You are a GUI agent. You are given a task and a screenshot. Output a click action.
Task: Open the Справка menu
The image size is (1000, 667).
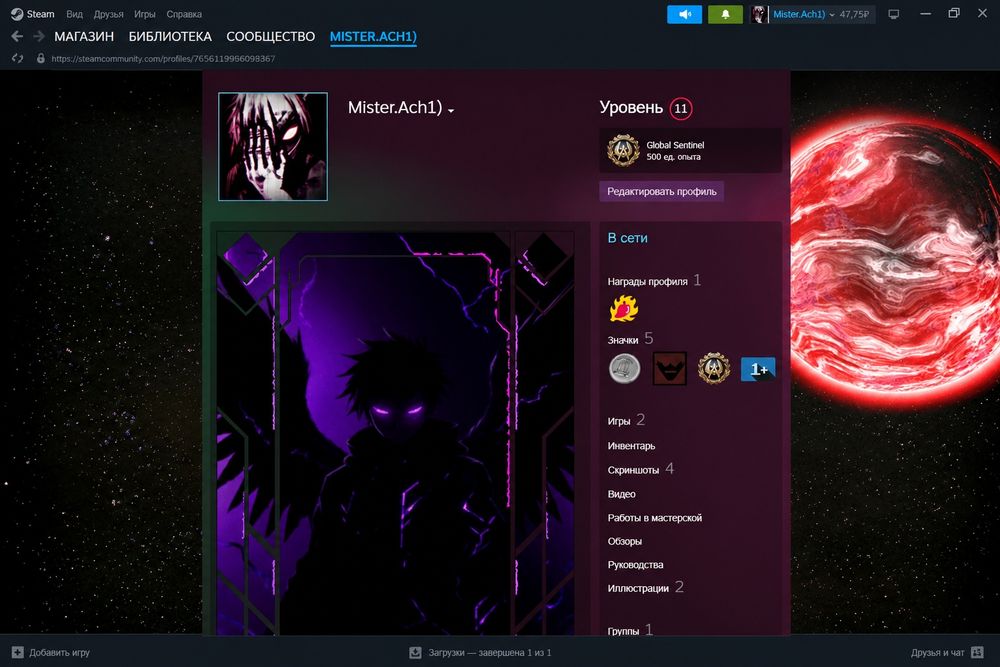click(x=184, y=14)
